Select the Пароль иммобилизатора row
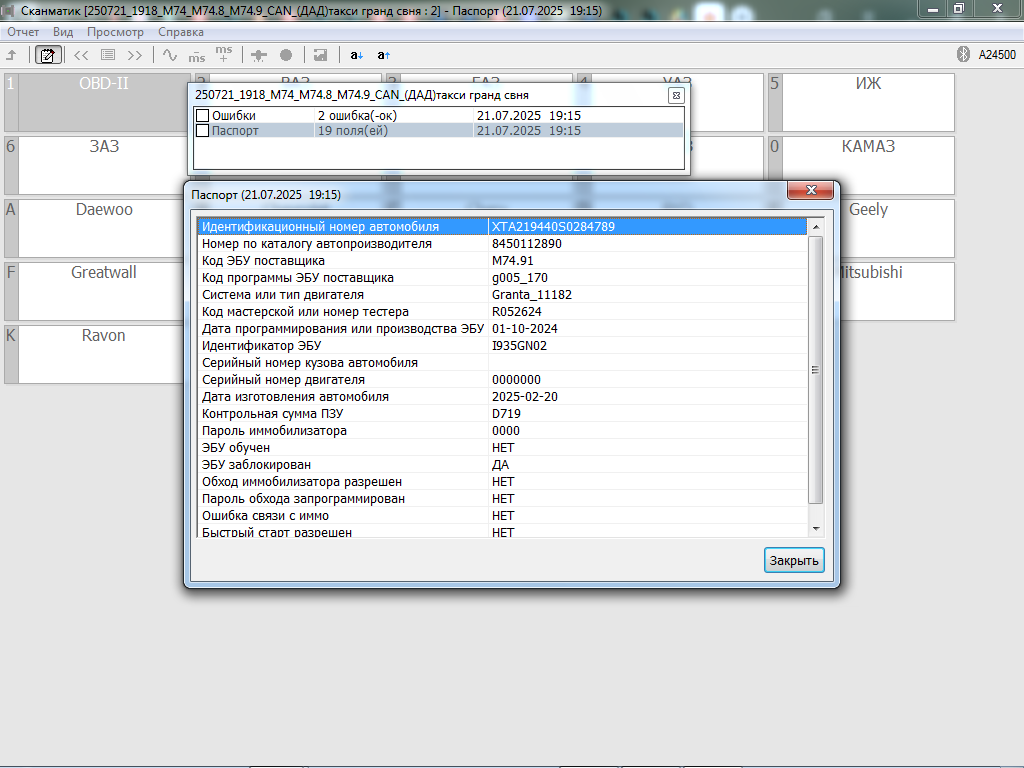 502,430
